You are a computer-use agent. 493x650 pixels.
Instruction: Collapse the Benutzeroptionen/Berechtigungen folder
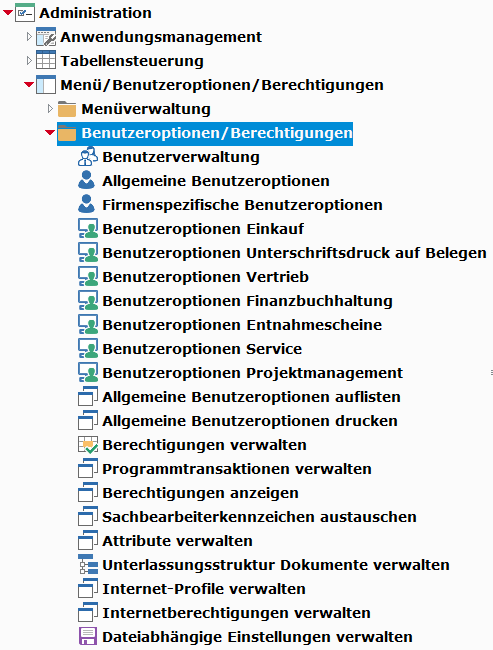click(x=50, y=133)
